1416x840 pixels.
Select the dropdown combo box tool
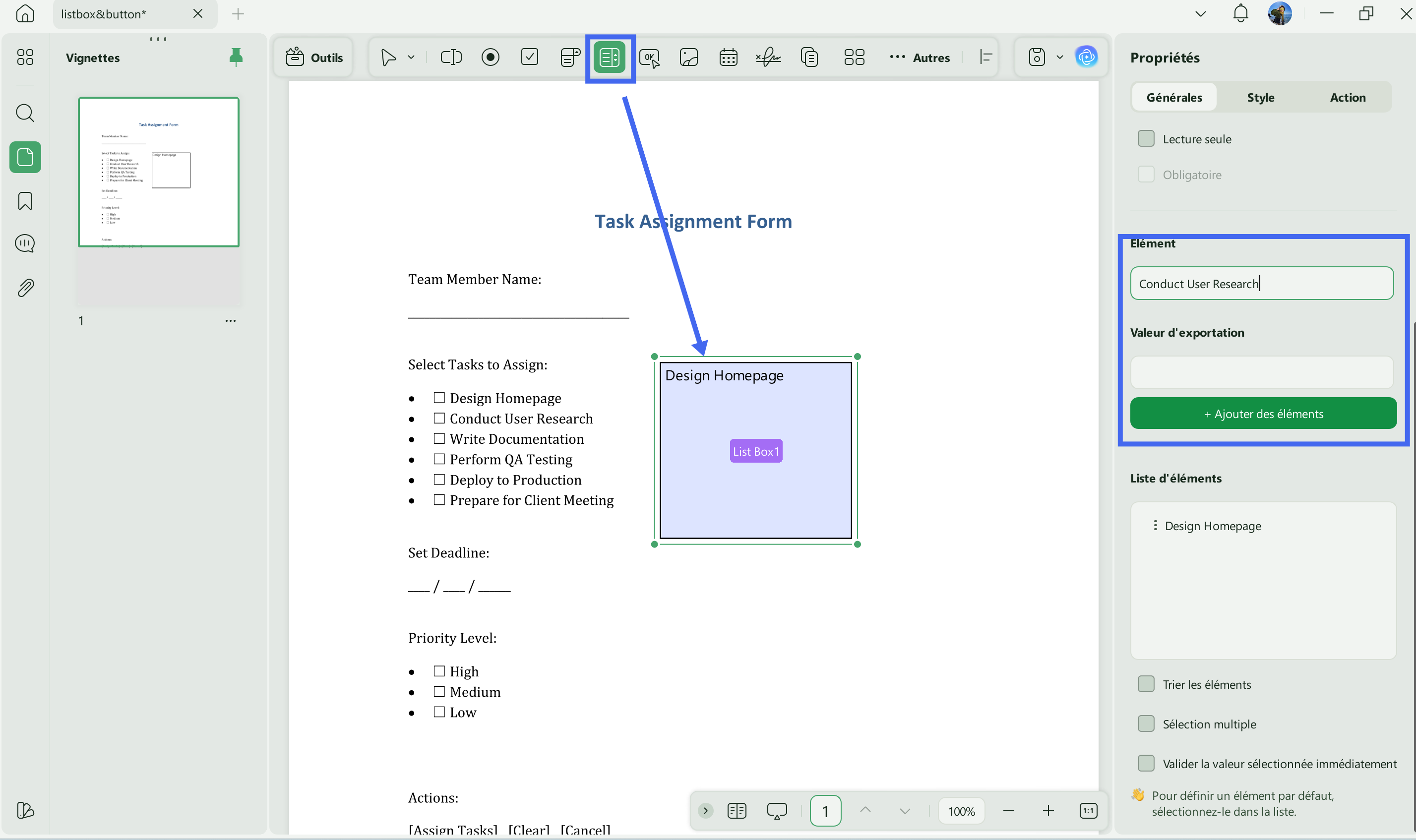tap(570, 57)
